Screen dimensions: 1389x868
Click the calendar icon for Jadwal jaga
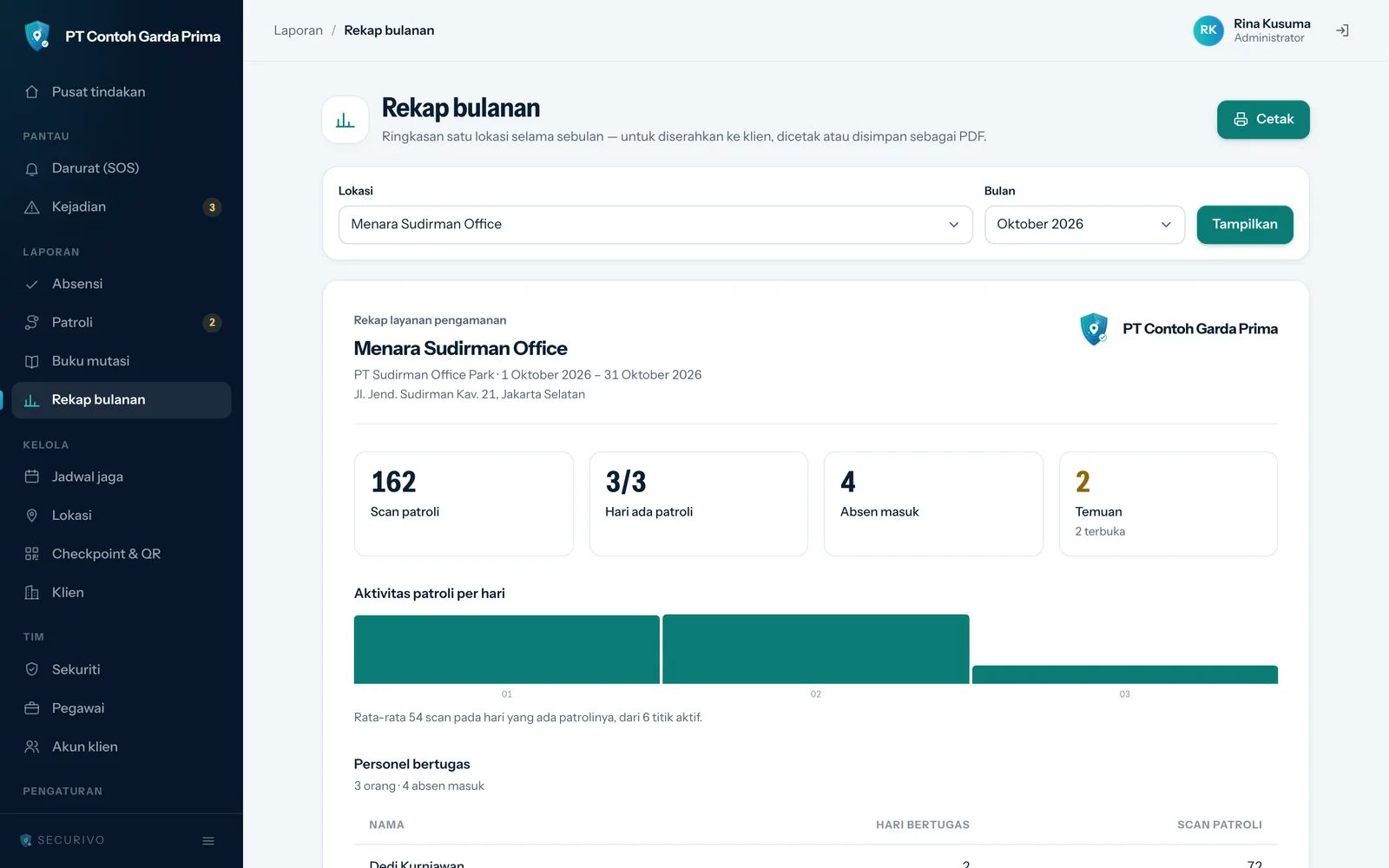click(x=32, y=477)
